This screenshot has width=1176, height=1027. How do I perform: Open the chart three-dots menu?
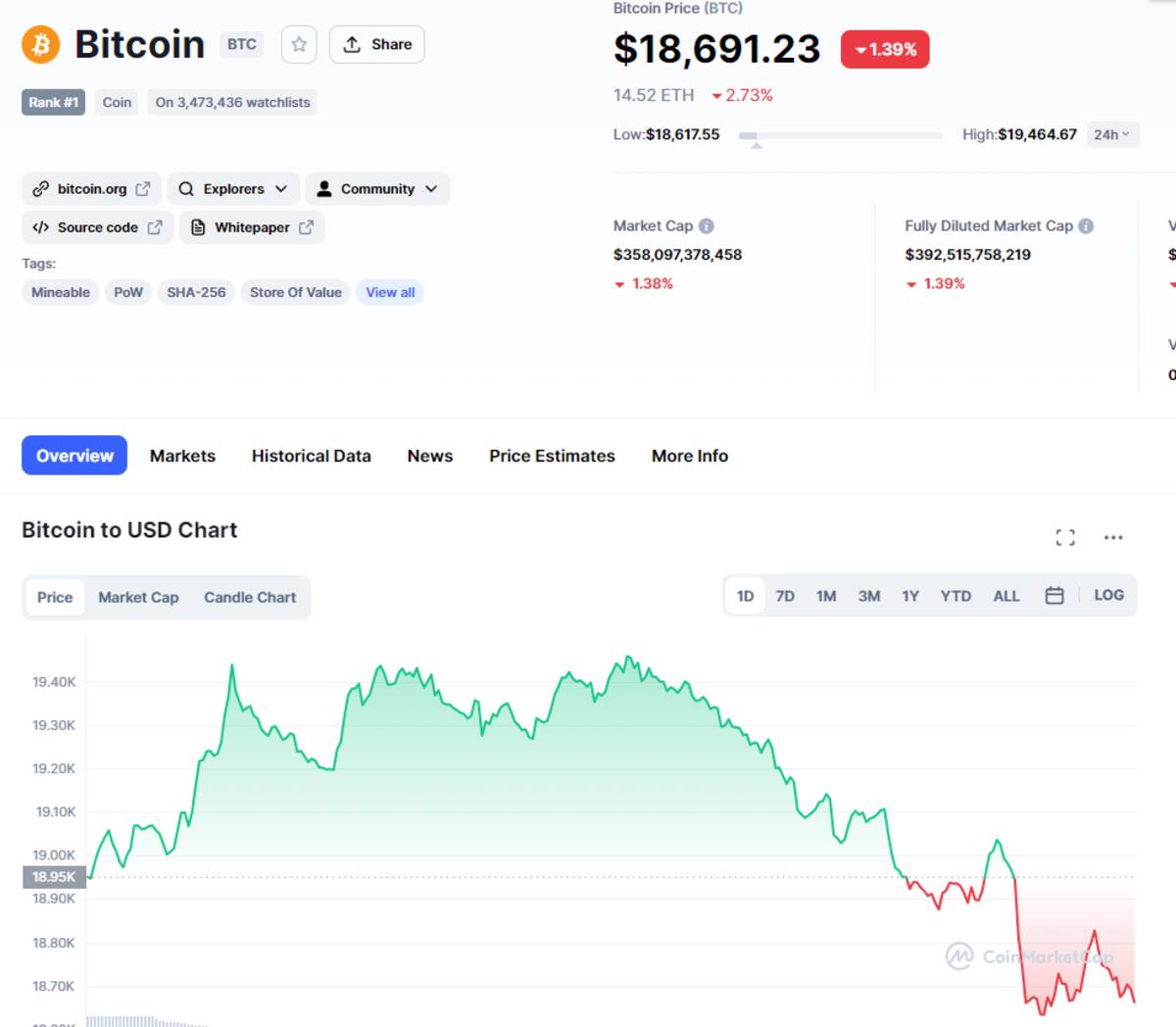1113,537
